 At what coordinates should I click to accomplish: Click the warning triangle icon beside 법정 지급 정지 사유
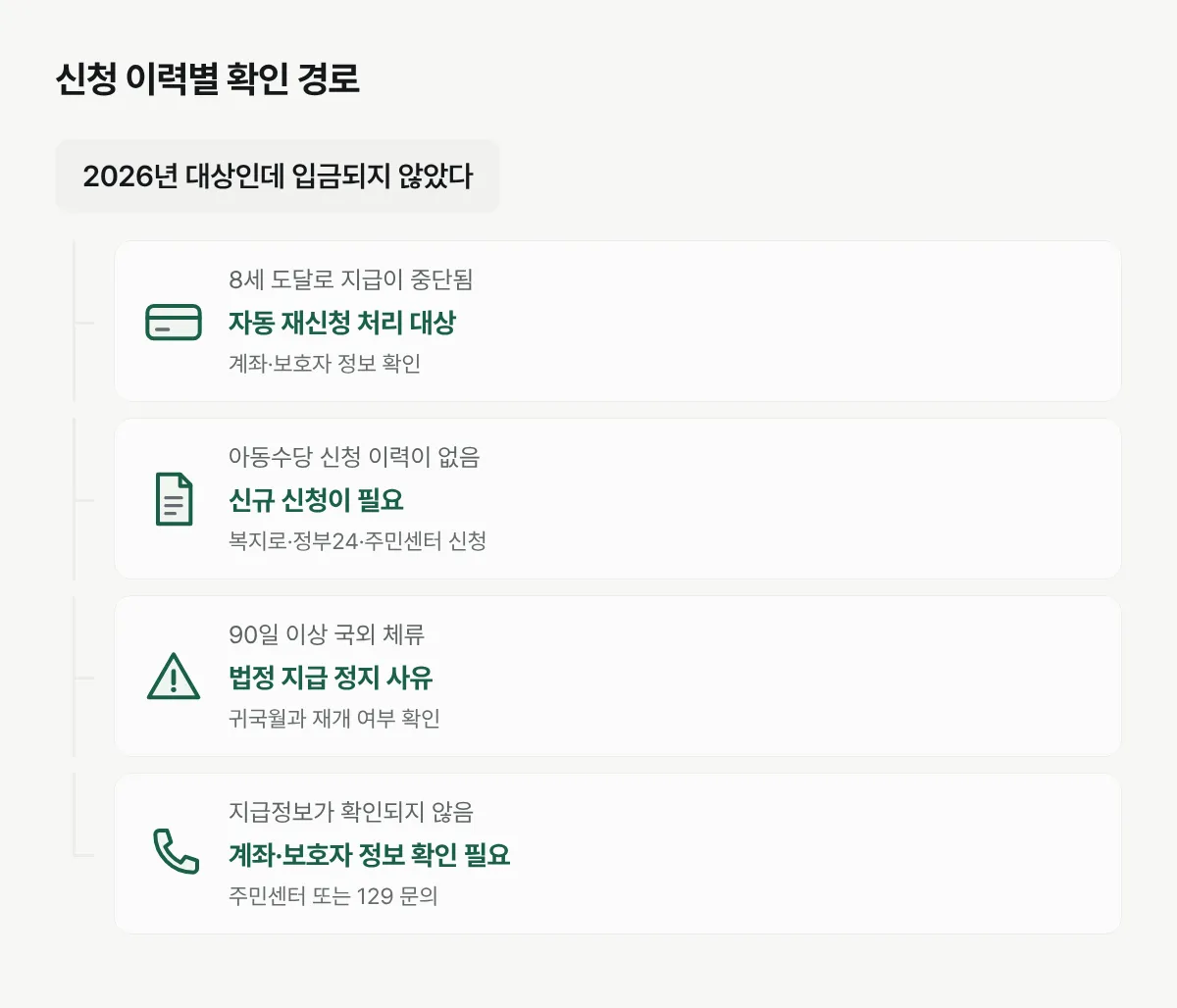pos(174,677)
